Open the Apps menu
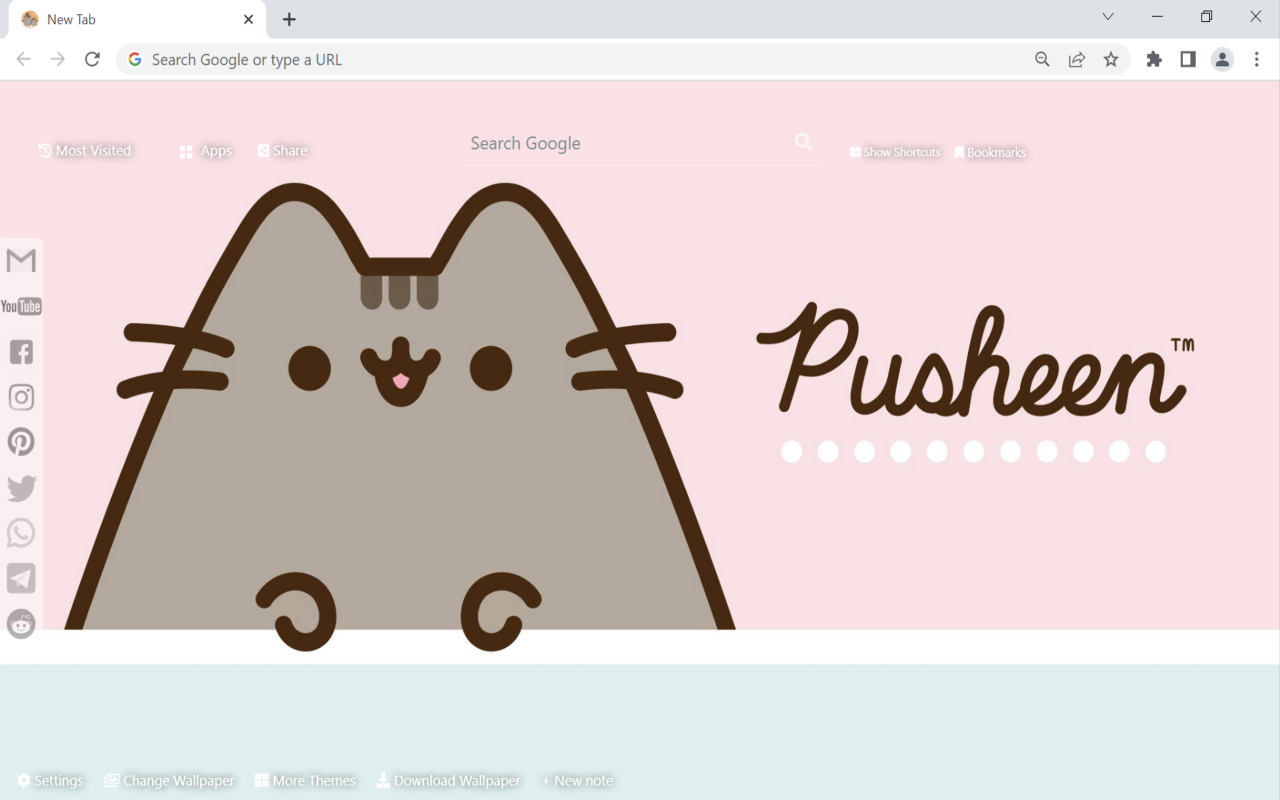 pos(206,151)
